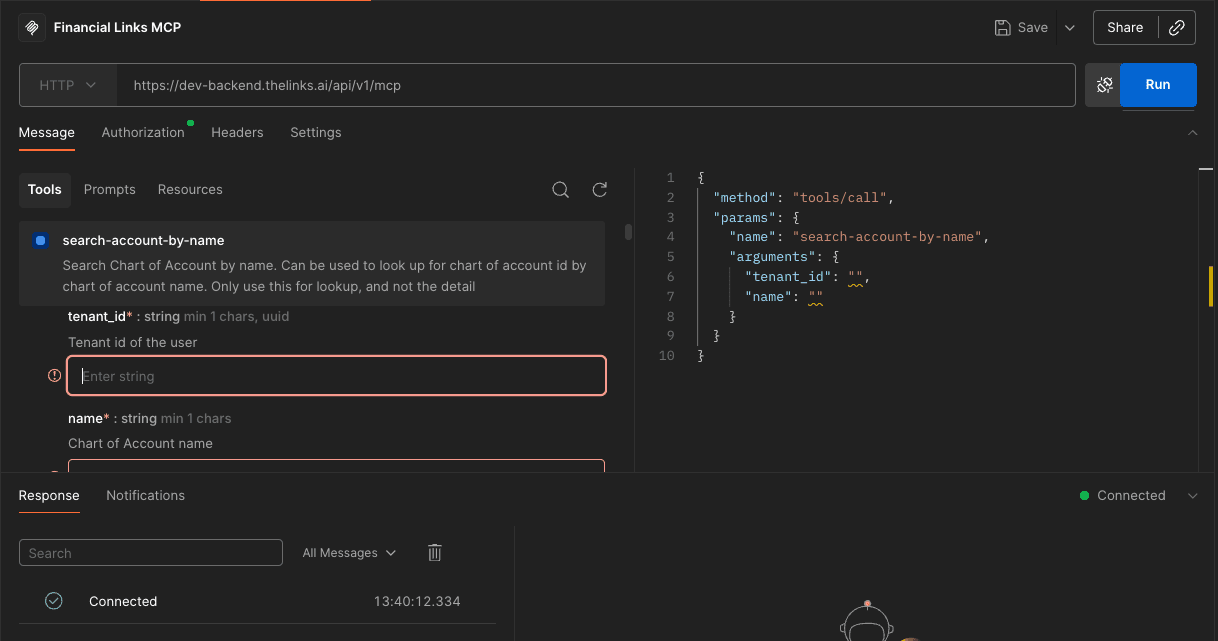Open the Notifications tab

coord(145,495)
